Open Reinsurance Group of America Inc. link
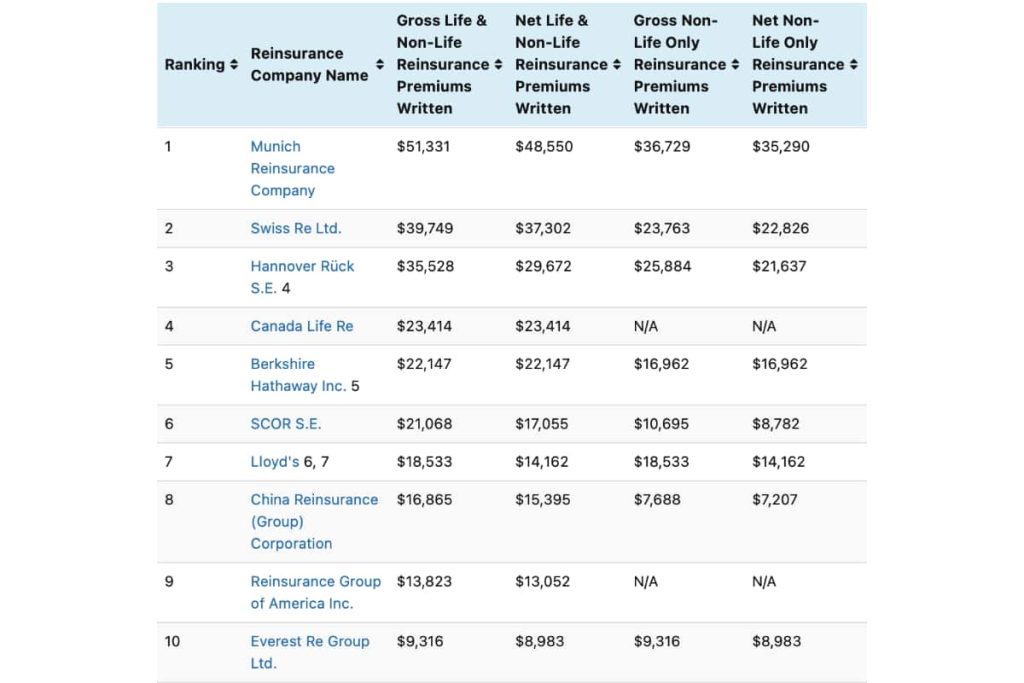This screenshot has width=1024, height=683. 316,592
